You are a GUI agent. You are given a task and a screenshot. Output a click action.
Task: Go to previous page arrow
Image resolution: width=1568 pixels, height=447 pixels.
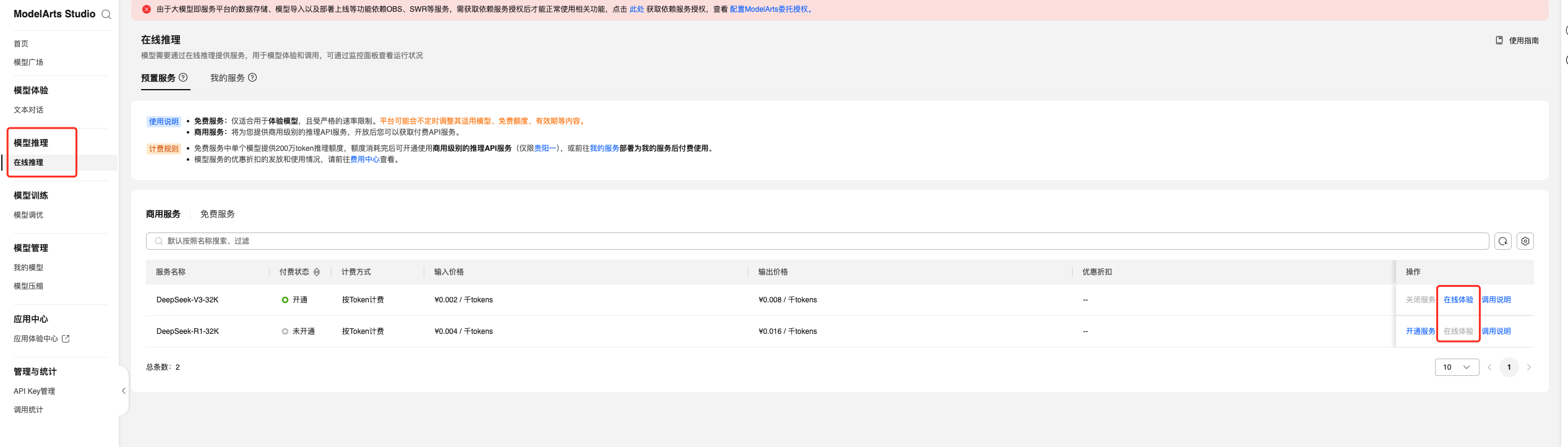(x=1489, y=367)
